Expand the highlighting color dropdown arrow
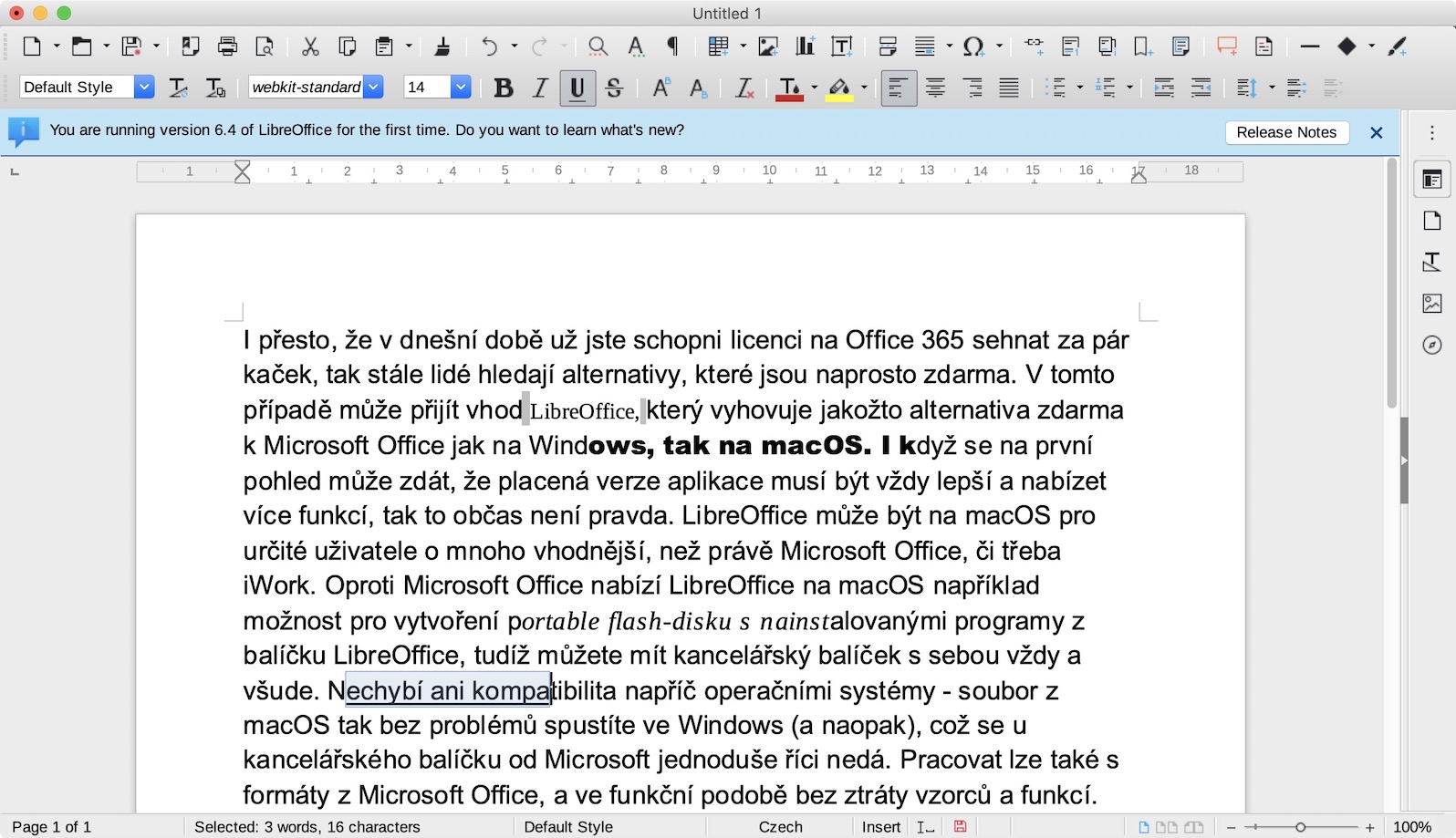Image resolution: width=1456 pixels, height=838 pixels. 864,88
